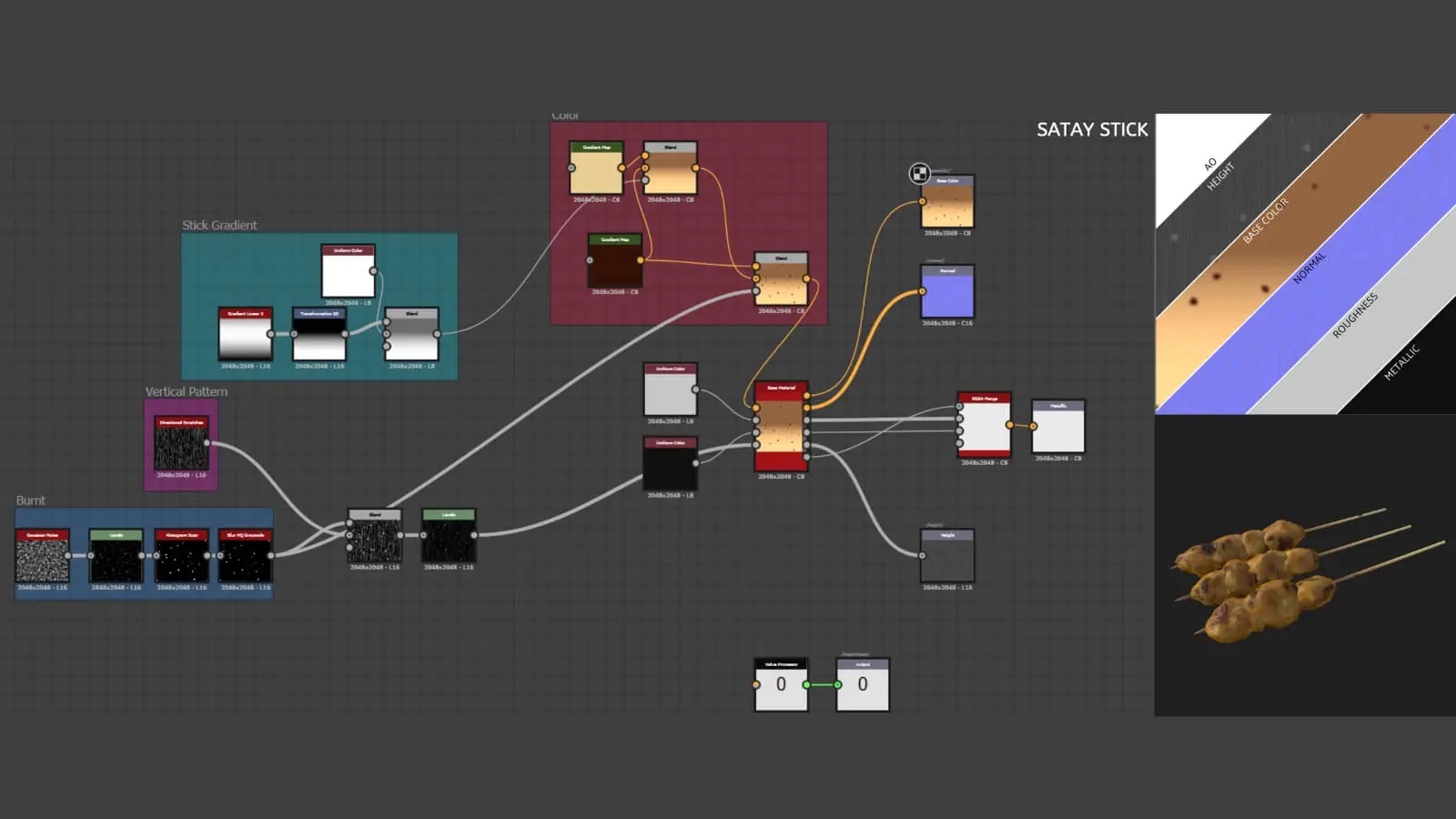Select the scratches Blend node after Burnt frame
Image resolution: width=1456 pixels, height=819 pixels.
coord(374,536)
